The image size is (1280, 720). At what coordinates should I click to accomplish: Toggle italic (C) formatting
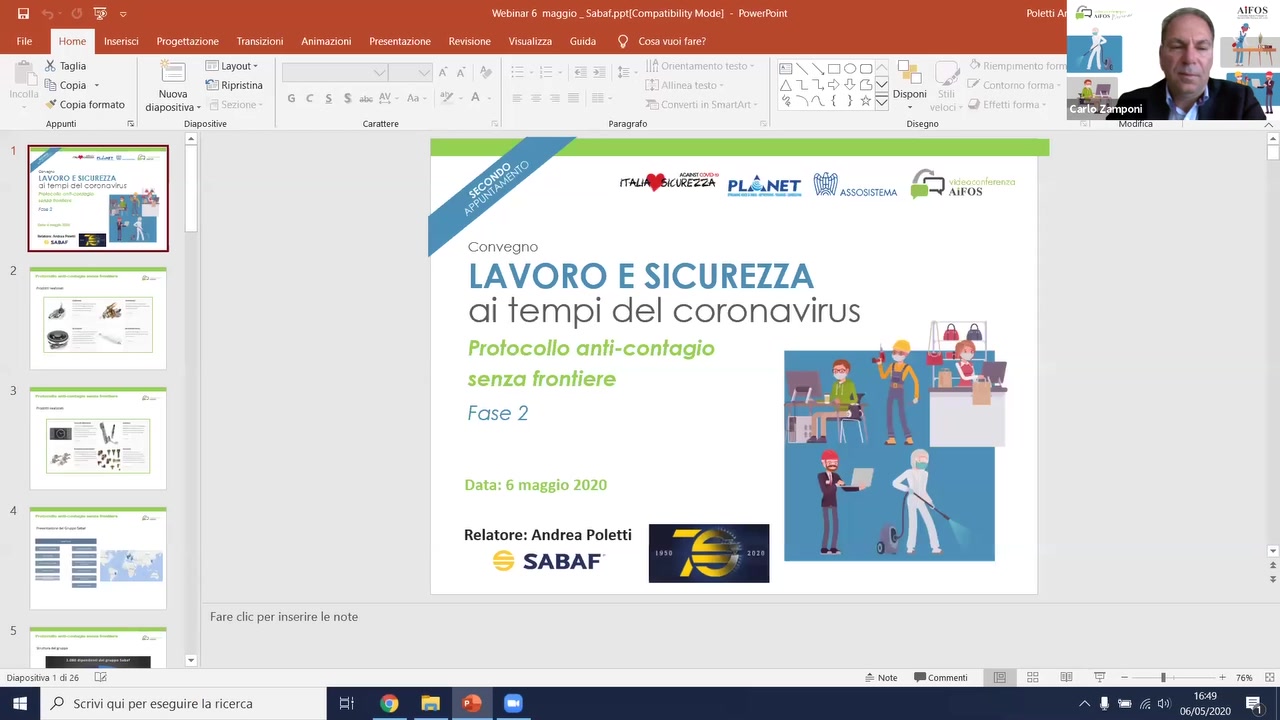310,98
